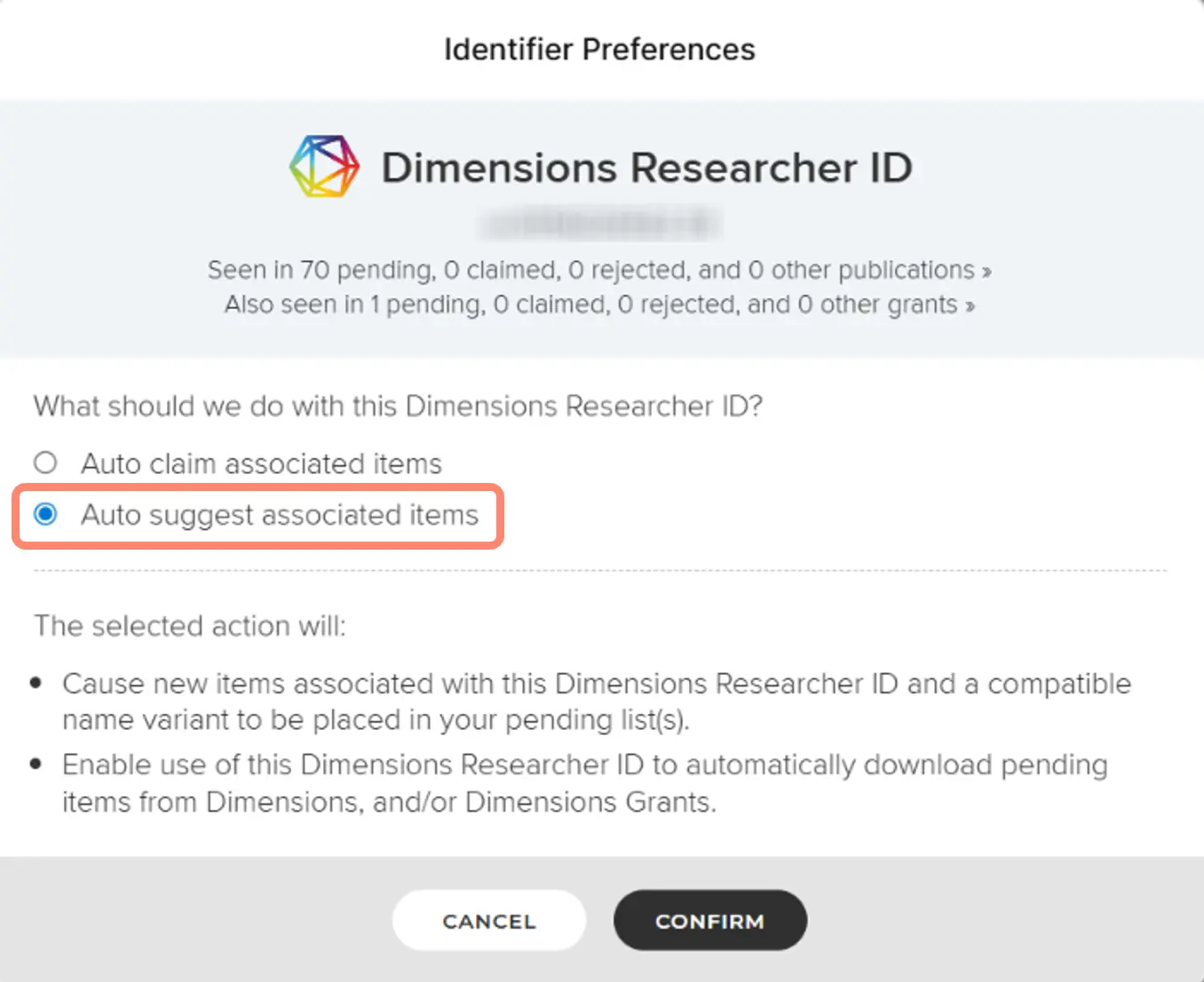1204x982 pixels.
Task: Click the Dimensions multicolor logo icon
Action: (324, 167)
